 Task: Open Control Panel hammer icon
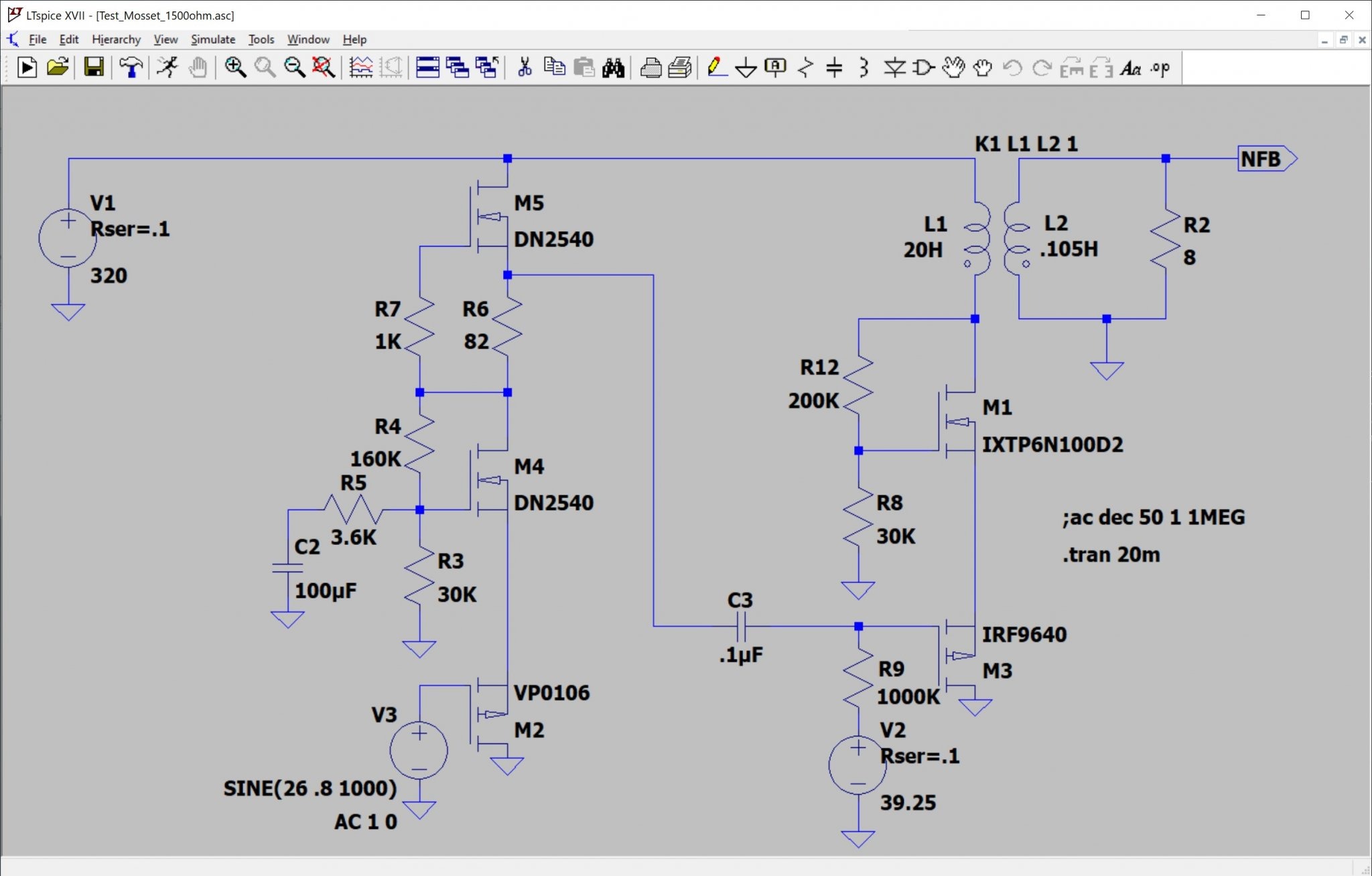coord(131,68)
